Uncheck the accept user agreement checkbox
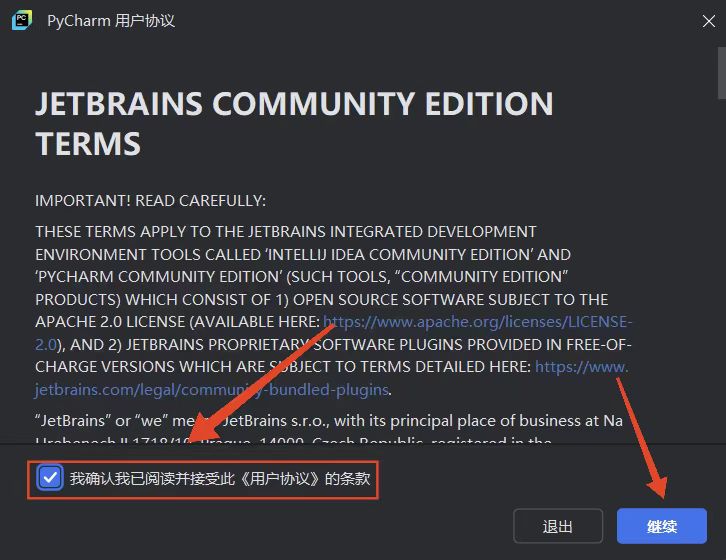Image resolution: width=726 pixels, height=560 pixels. coord(50,478)
